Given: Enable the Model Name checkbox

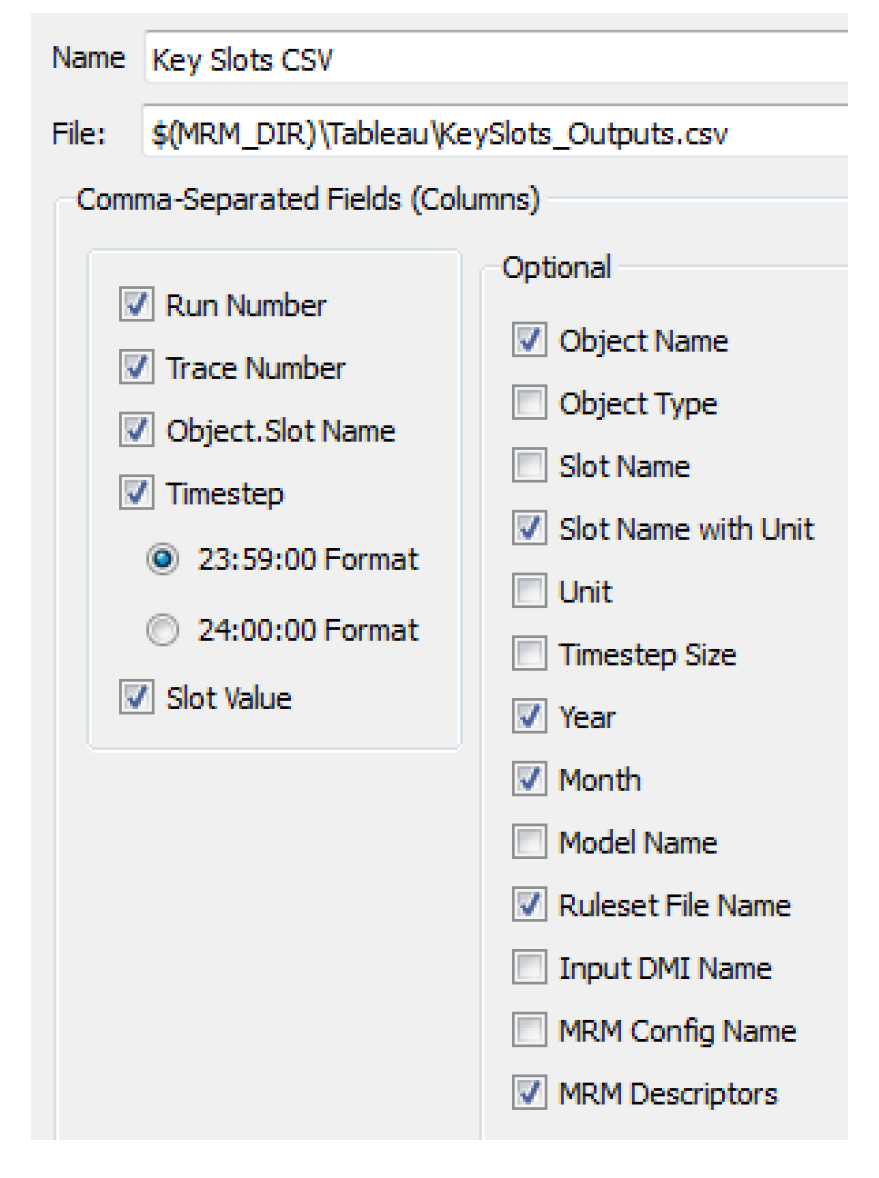Looking at the screenshot, I should click(529, 843).
